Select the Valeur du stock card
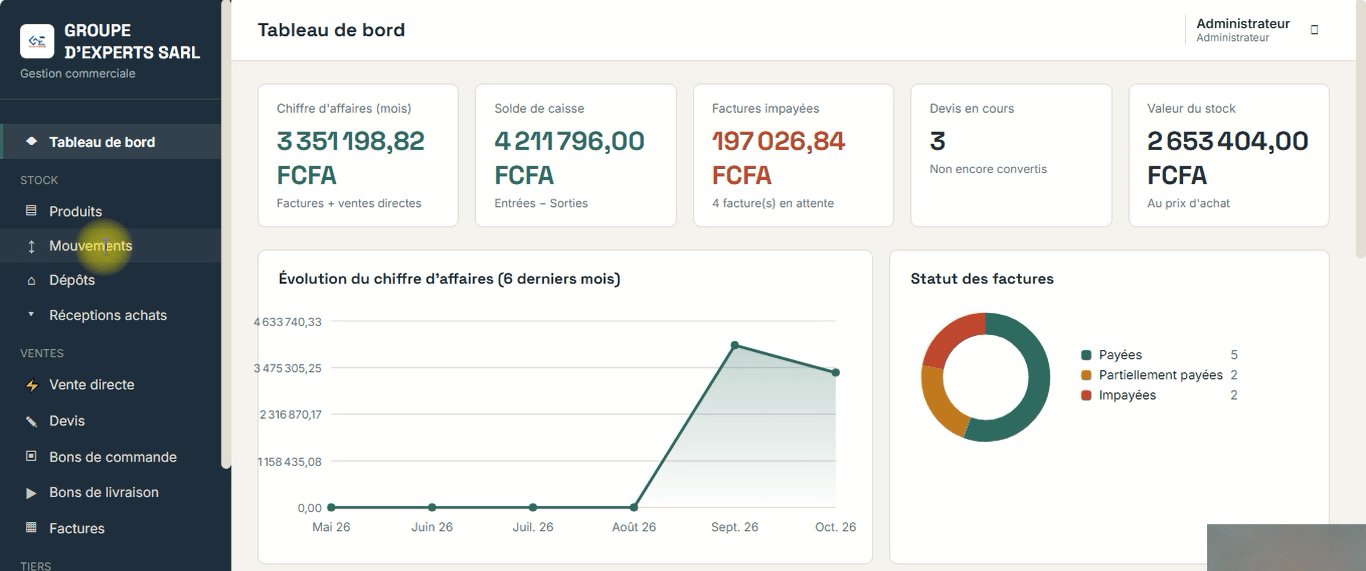This screenshot has width=1366, height=571. tap(1229, 155)
